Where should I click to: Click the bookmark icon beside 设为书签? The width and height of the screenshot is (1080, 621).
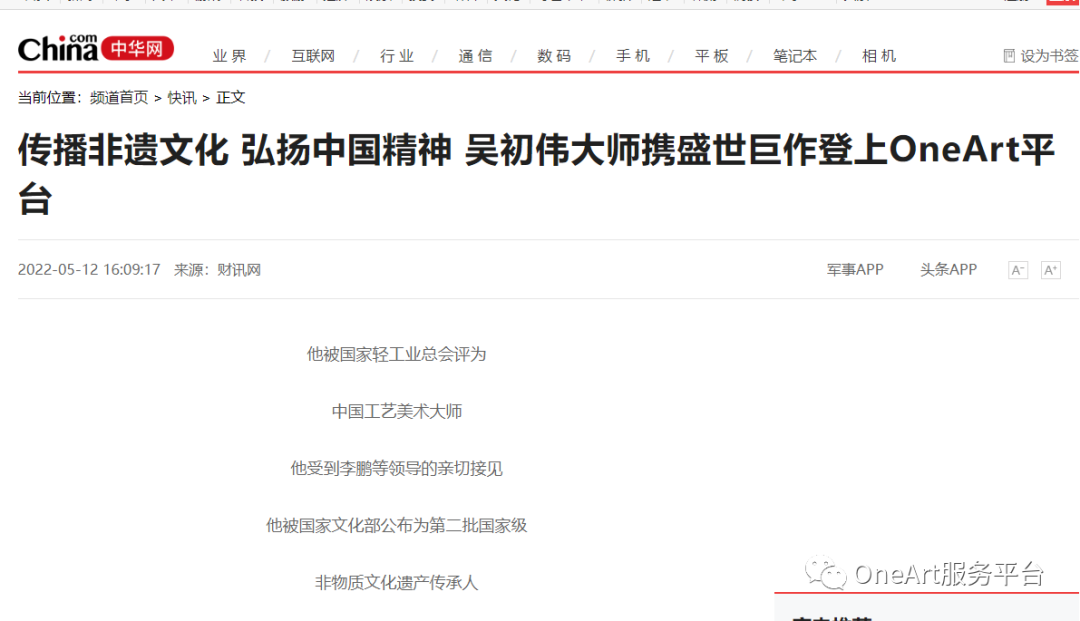pos(1009,56)
